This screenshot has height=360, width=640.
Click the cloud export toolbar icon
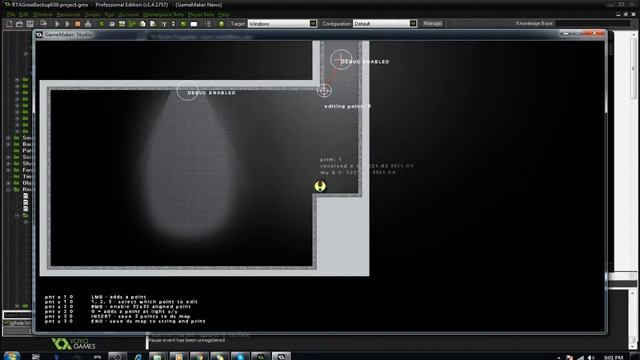[43, 24]
